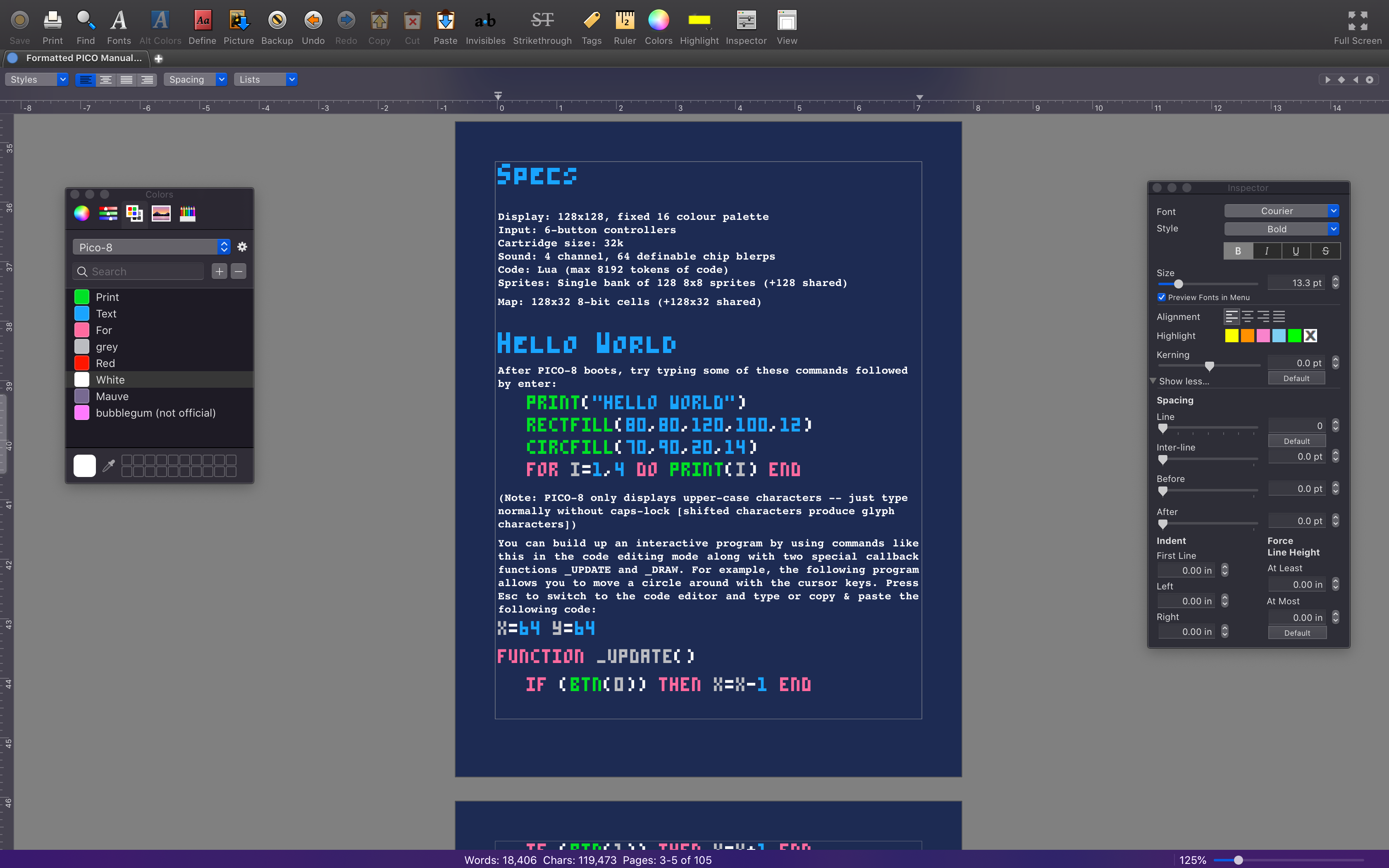Add a color with the plus button
Screen dimensions: 1389x868
click(x=219, y=271)
